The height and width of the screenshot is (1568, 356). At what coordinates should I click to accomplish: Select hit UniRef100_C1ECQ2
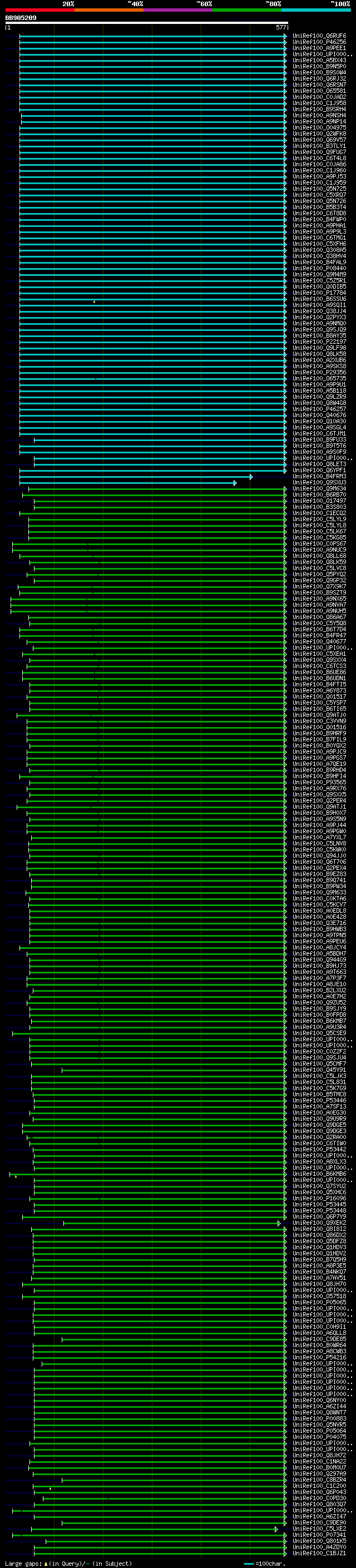[x=319, y=513]
